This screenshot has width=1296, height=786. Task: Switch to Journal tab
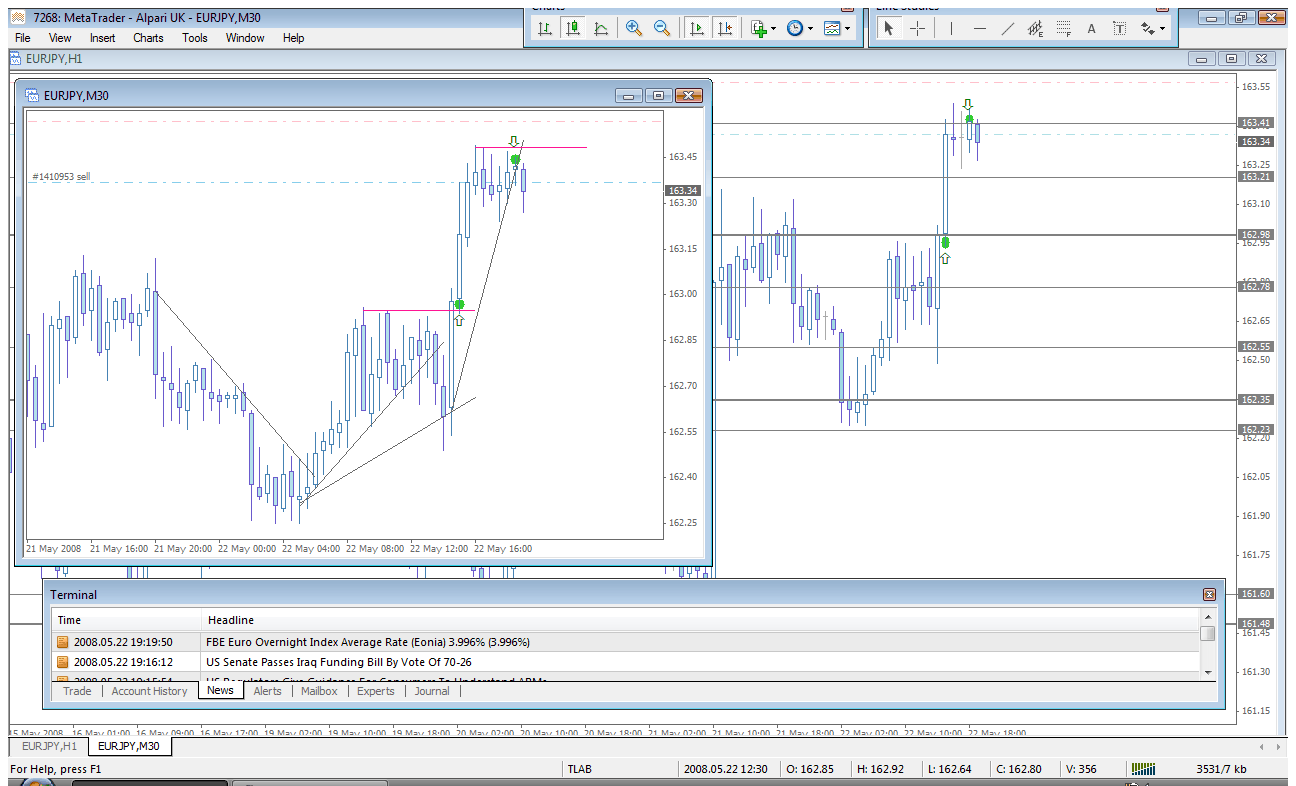[432, 691]
